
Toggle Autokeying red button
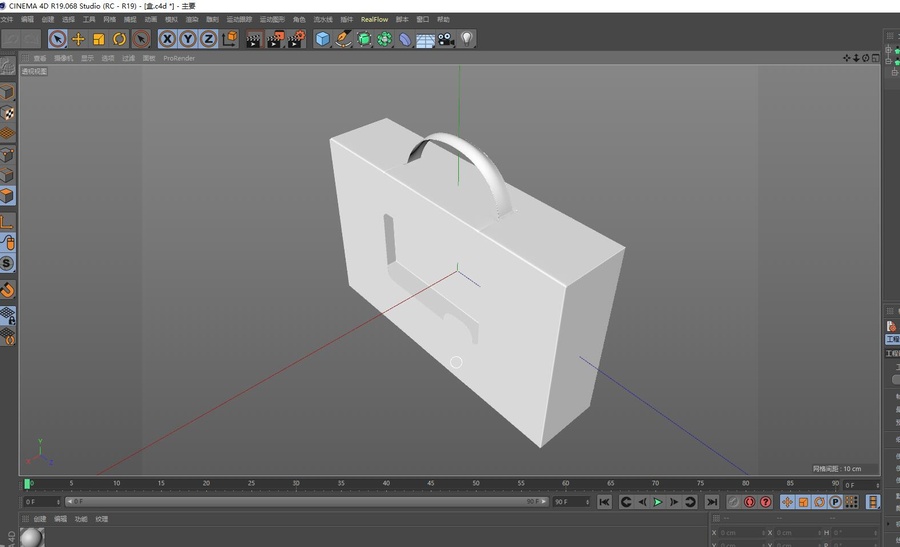coord(750,502)
